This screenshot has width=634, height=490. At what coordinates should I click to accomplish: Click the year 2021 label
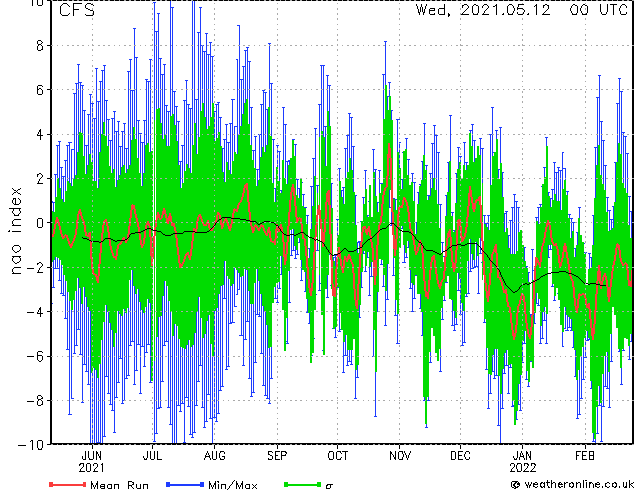pos(91,468)
